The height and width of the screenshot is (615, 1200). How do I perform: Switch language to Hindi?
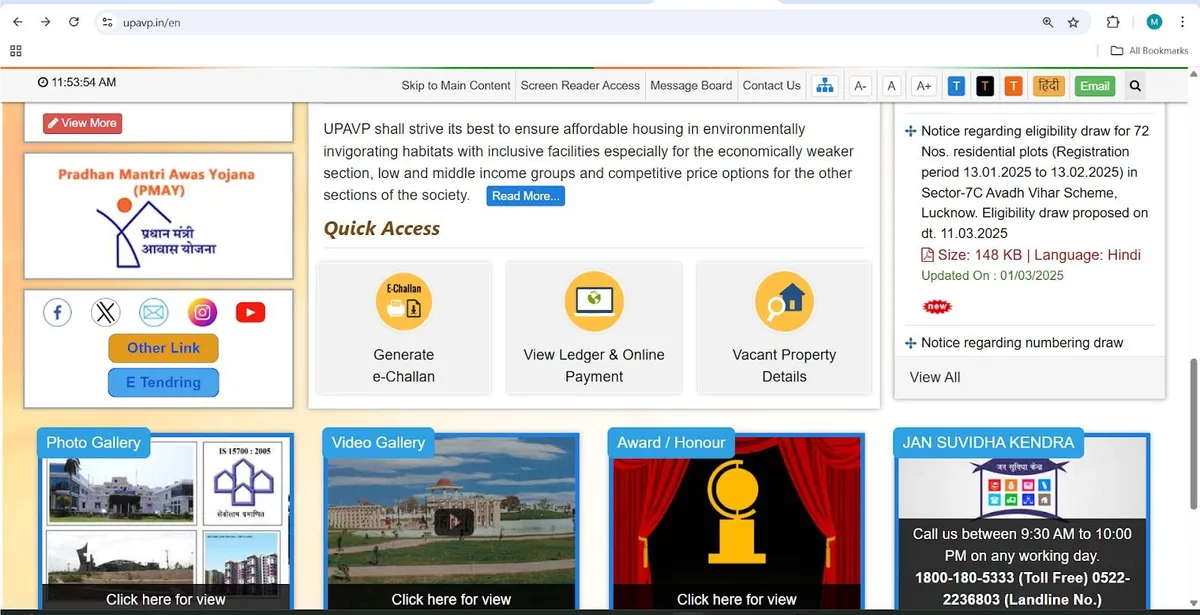(1047, 86)
